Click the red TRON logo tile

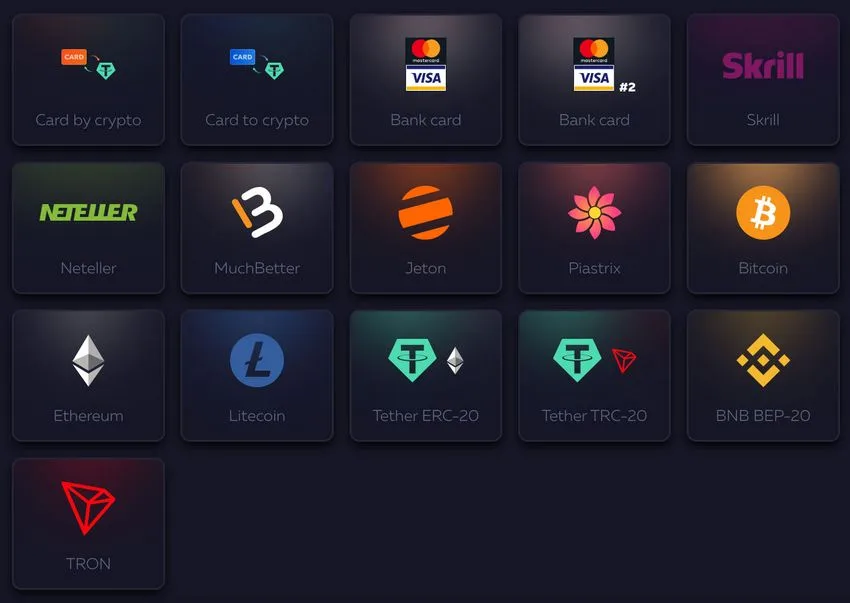88,523
